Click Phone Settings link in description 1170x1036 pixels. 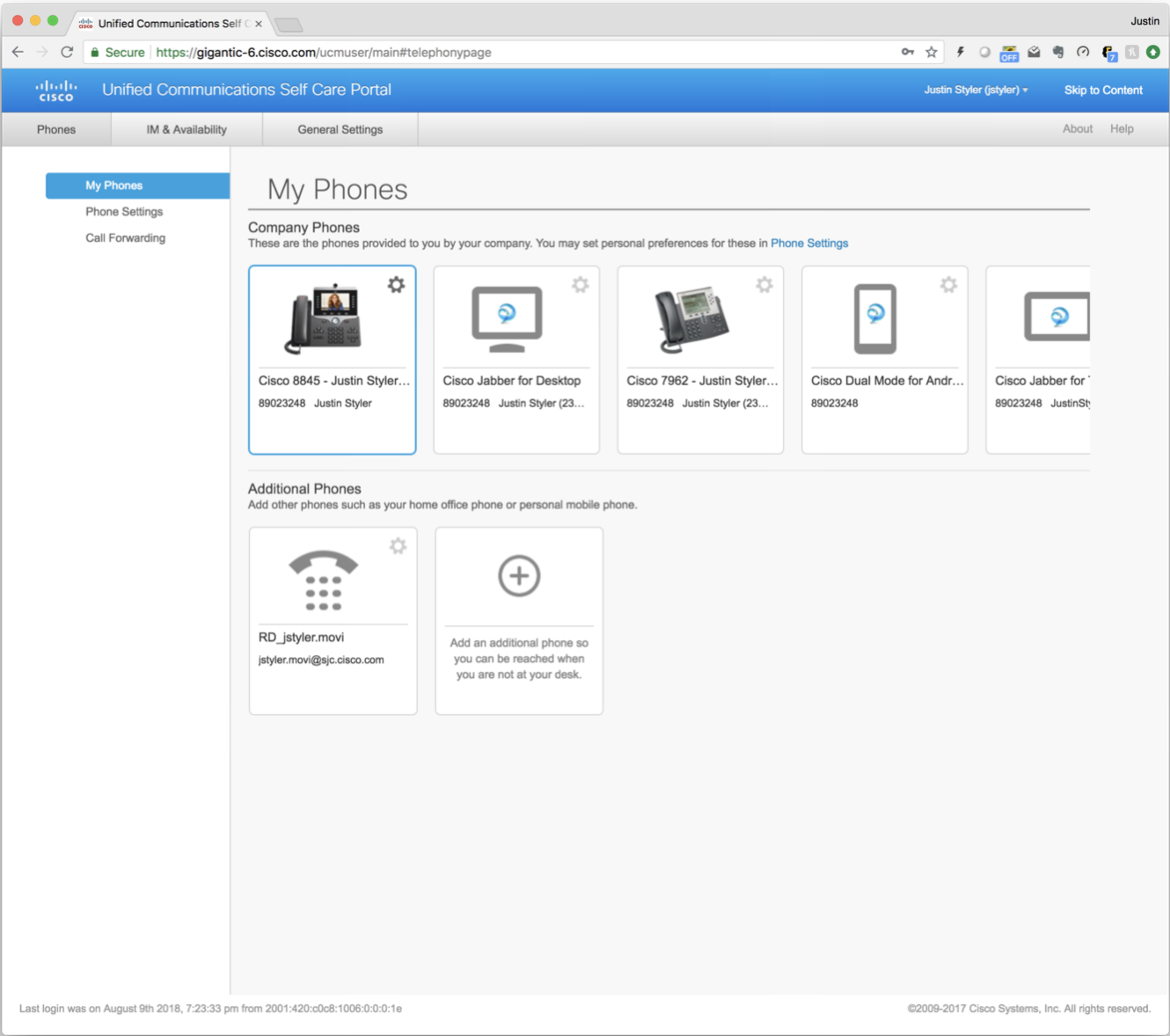point(808,244)
